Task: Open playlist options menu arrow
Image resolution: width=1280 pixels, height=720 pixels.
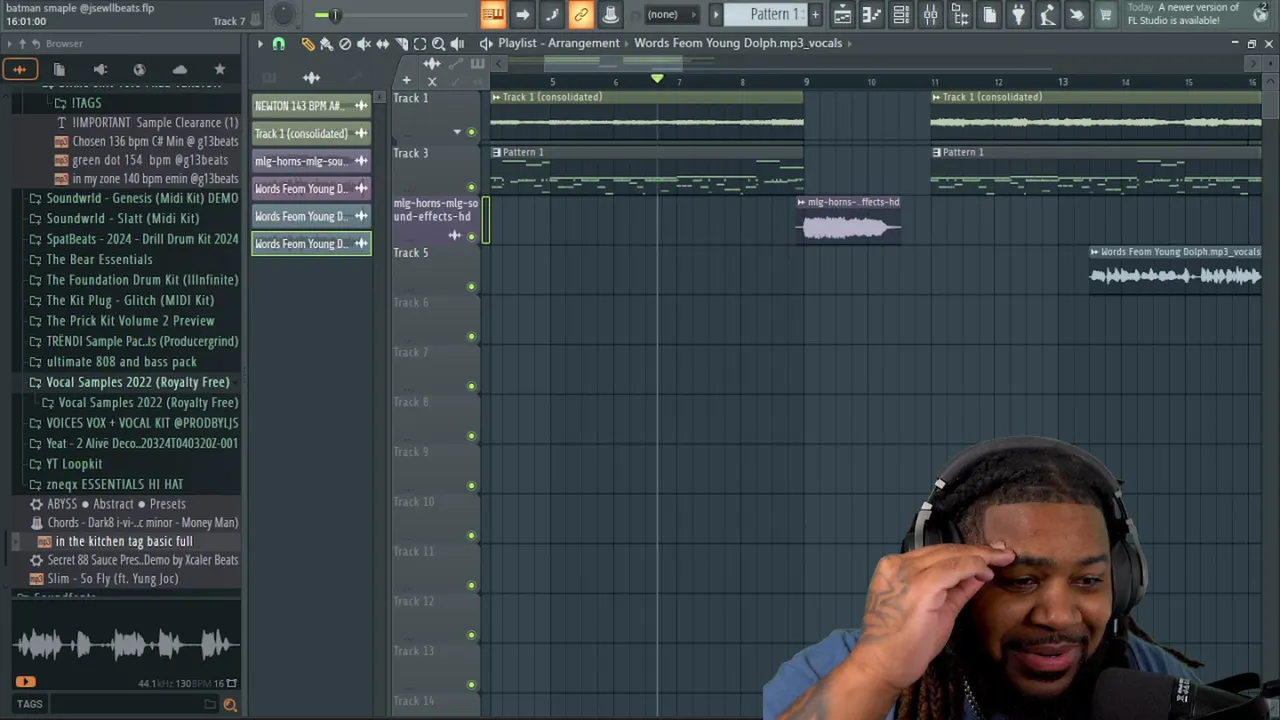Action: tap(259, 44)
